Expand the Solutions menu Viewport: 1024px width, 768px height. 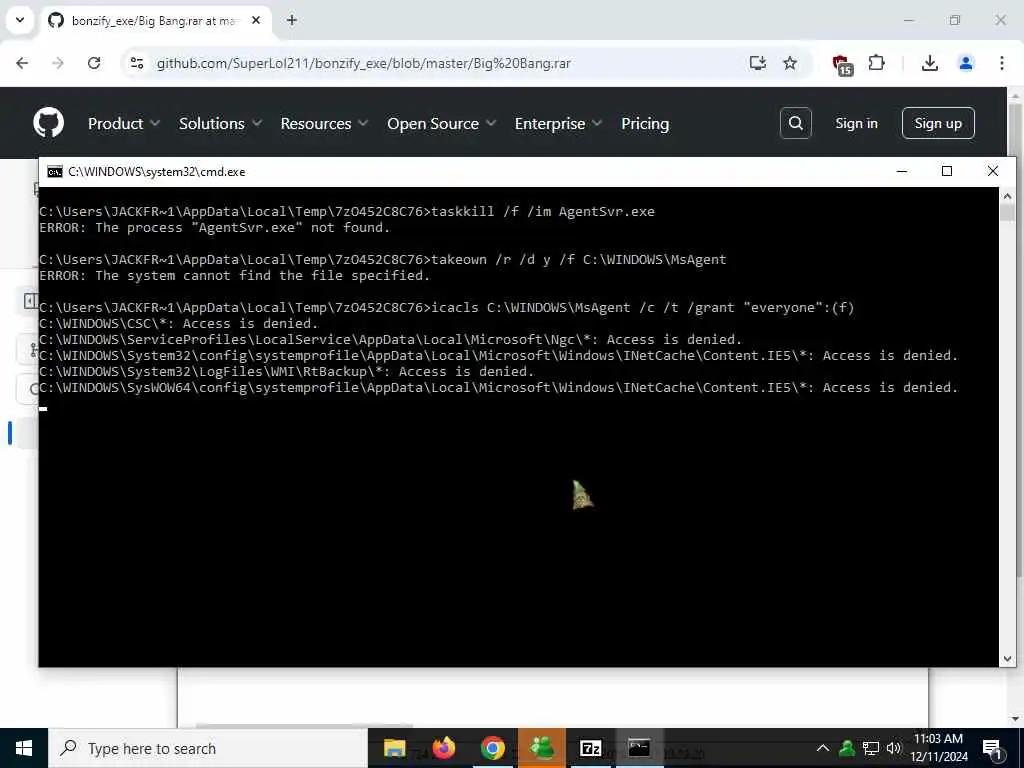point(220,123)
